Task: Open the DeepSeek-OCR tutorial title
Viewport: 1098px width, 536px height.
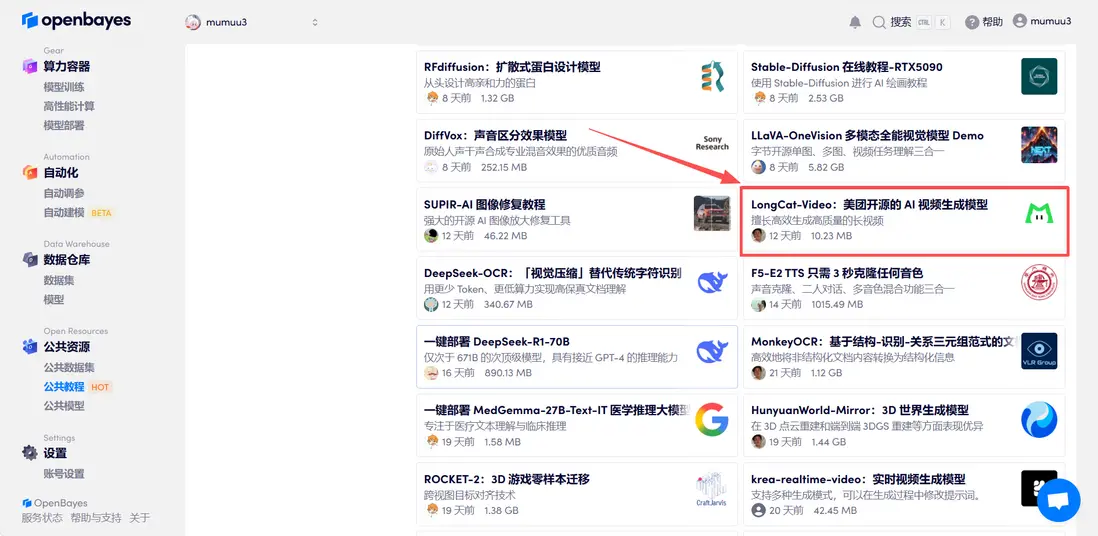Action: pos(553,273)
